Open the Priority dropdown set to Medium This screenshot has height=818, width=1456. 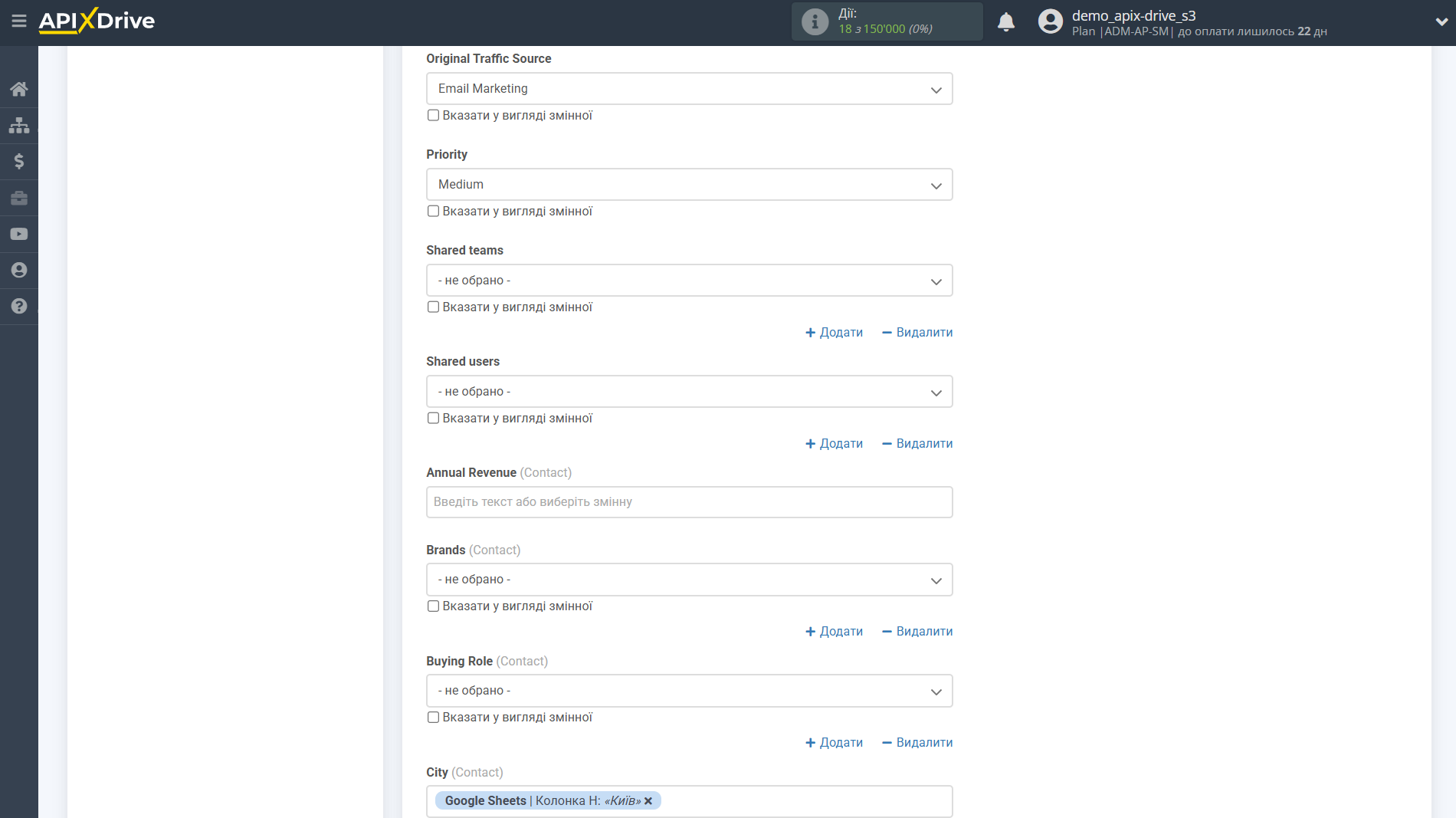click(x=689, y=185)
